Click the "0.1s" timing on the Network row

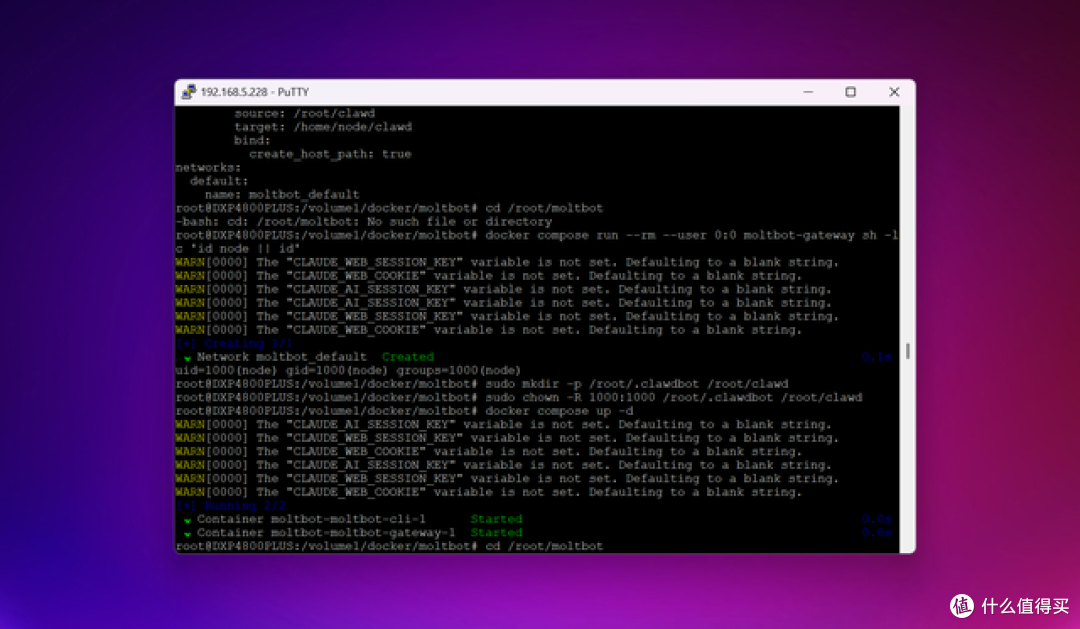(x=877, y=357)
